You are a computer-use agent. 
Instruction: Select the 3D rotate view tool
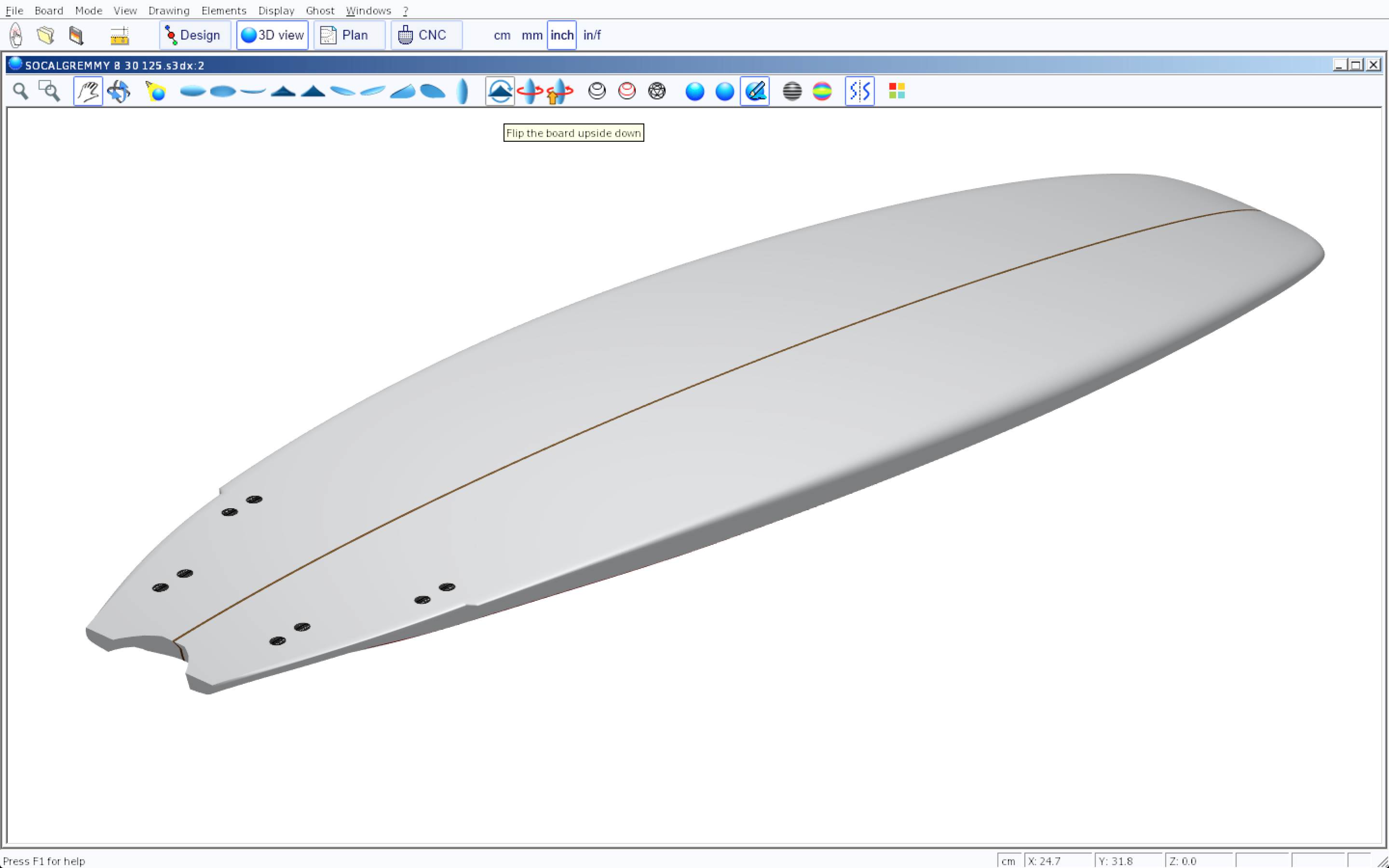point(118,91)
